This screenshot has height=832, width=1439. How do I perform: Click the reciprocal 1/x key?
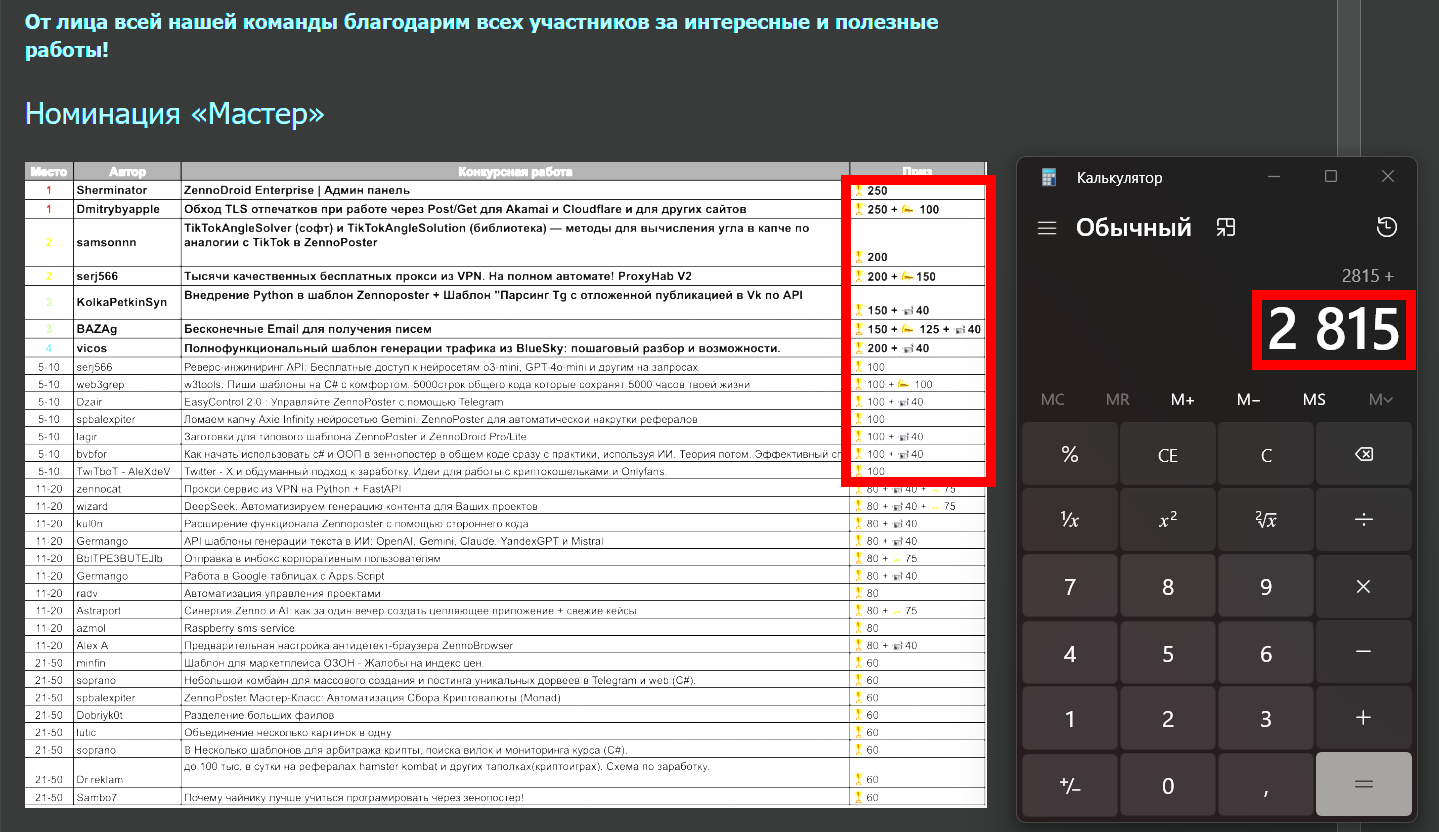tap(1069, 520)
